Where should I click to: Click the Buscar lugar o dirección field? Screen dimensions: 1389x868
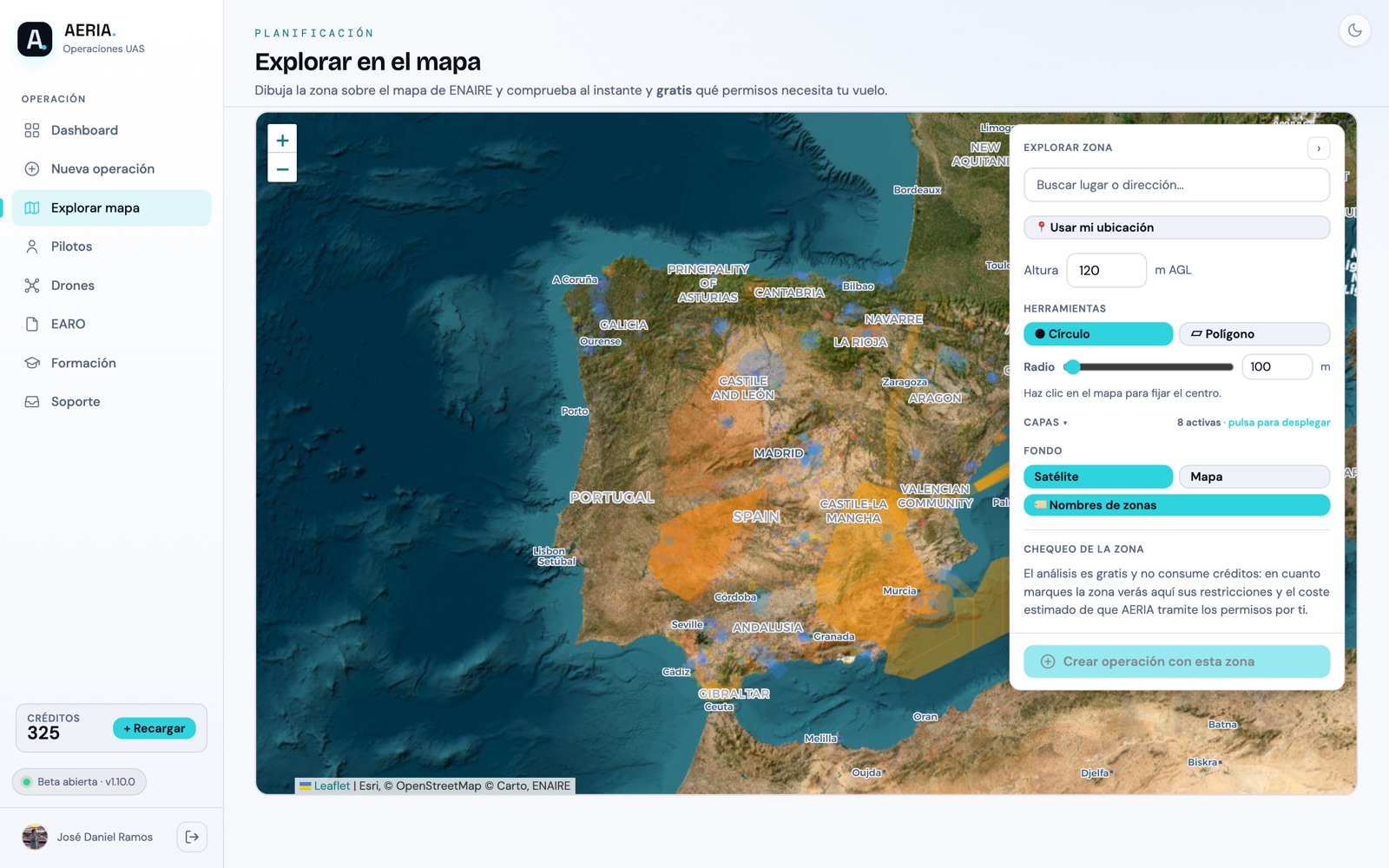[x=1176, y=185]
